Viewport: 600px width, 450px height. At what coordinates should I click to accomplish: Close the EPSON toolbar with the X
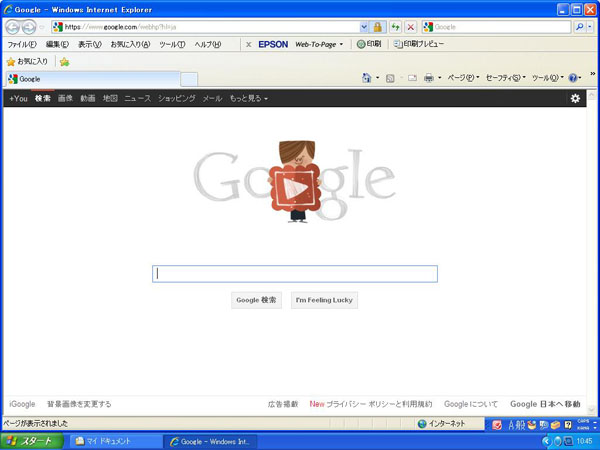[248, 44]
